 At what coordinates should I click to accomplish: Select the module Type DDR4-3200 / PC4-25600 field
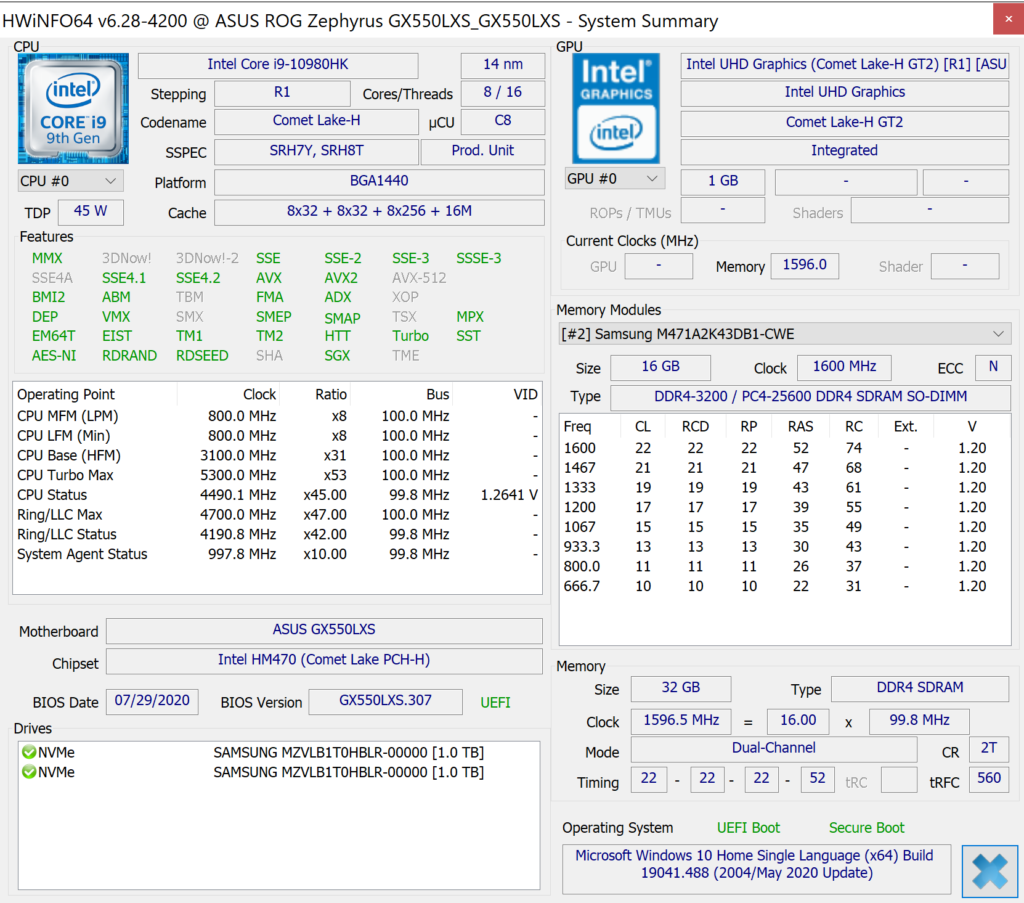point(810,397)
